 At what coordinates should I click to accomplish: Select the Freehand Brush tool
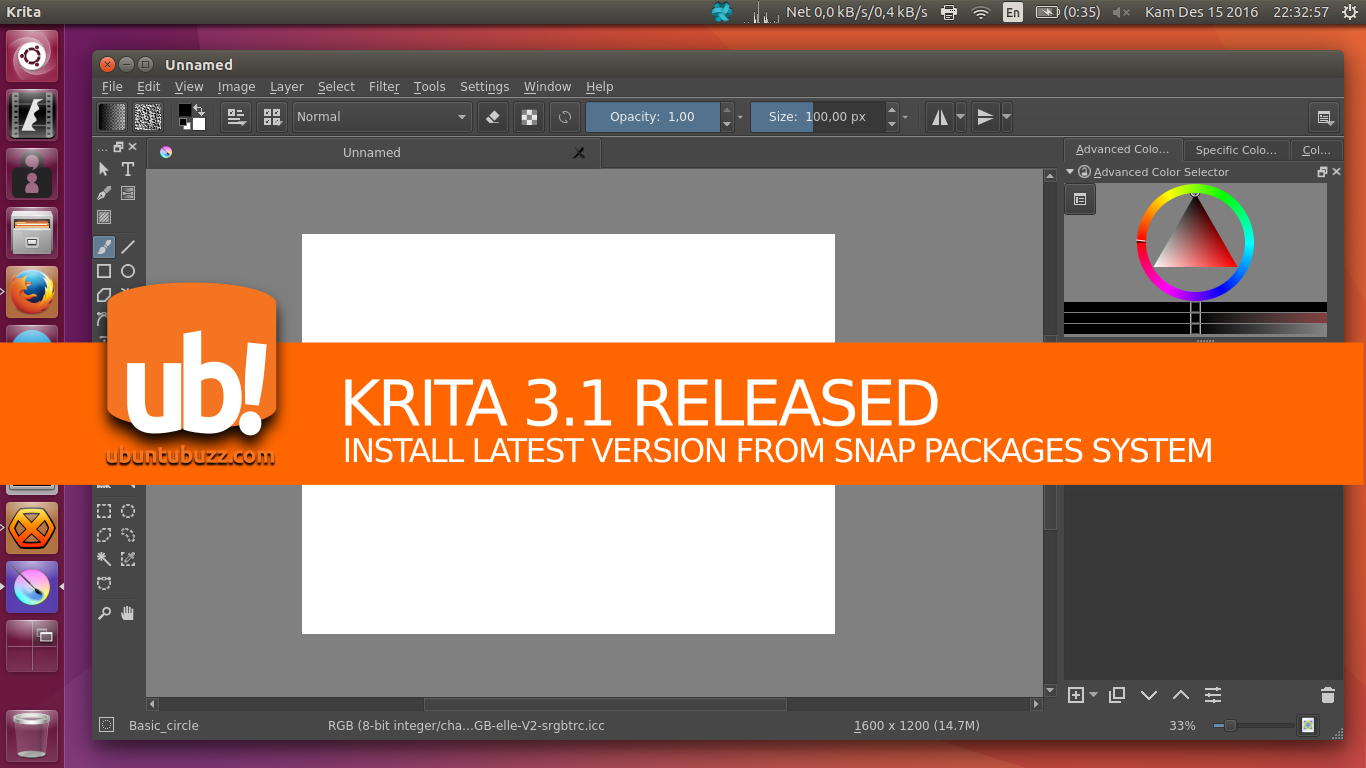pos(104,247)
